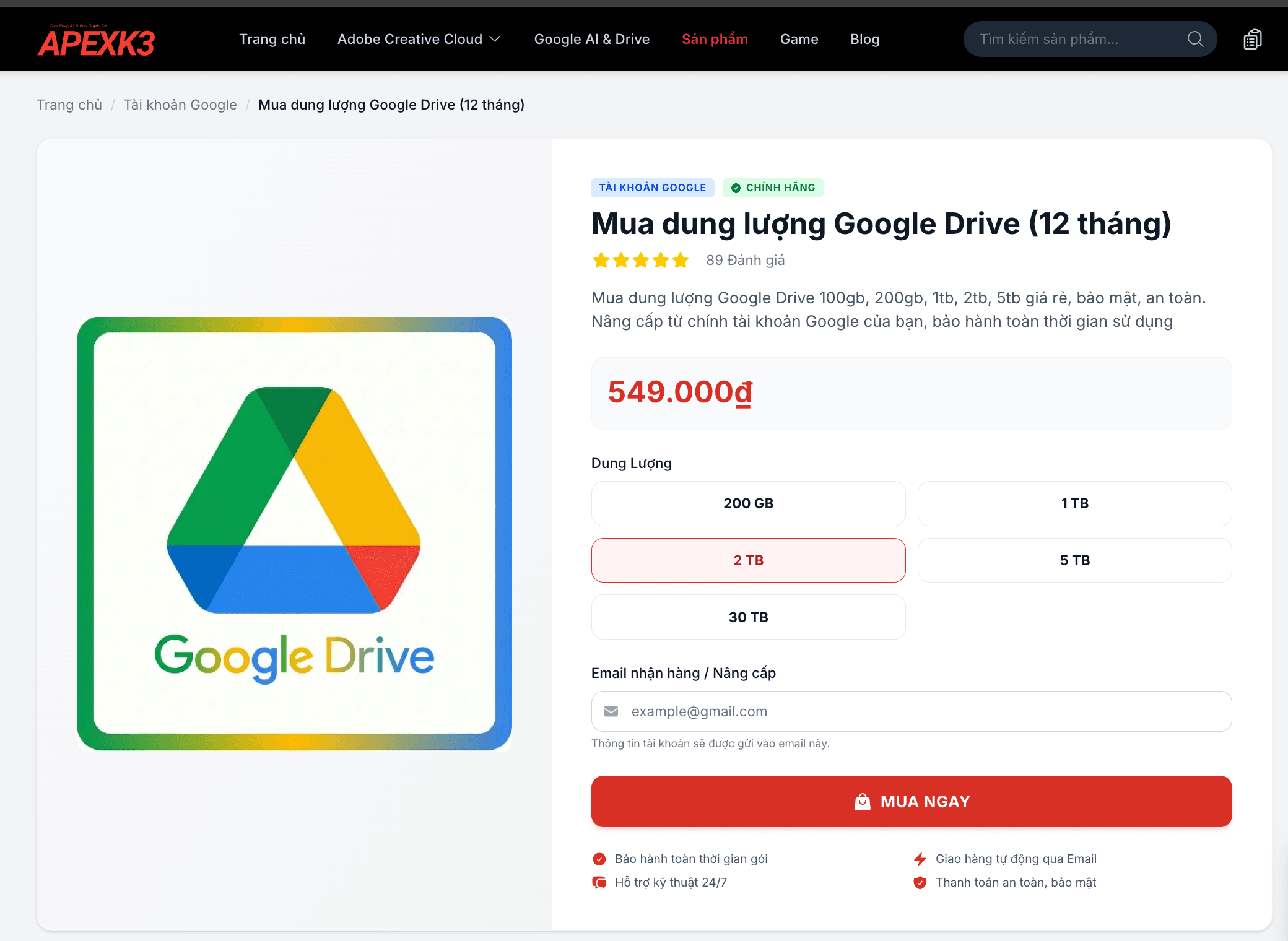Viewport: 1288px width, 941px height.
Task: Click the chat bubble support icon
Action: click(x=599, y=882)
